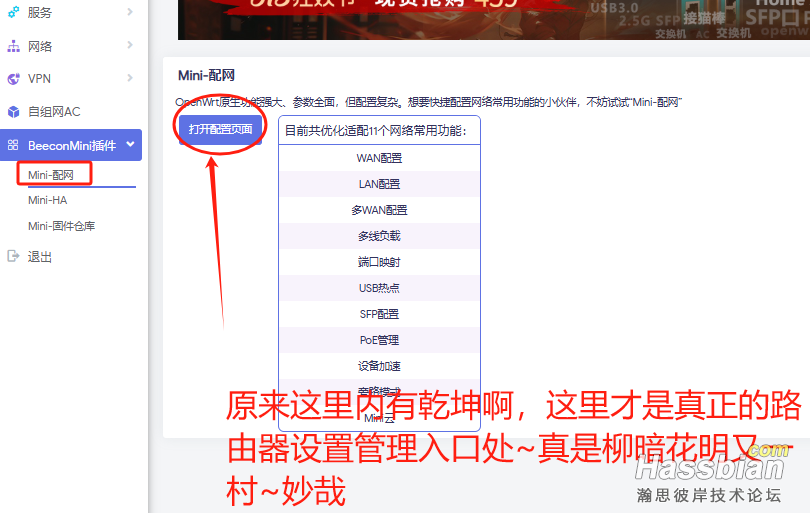
Task: Expand the VPN menu chevron
Action: 130,78
